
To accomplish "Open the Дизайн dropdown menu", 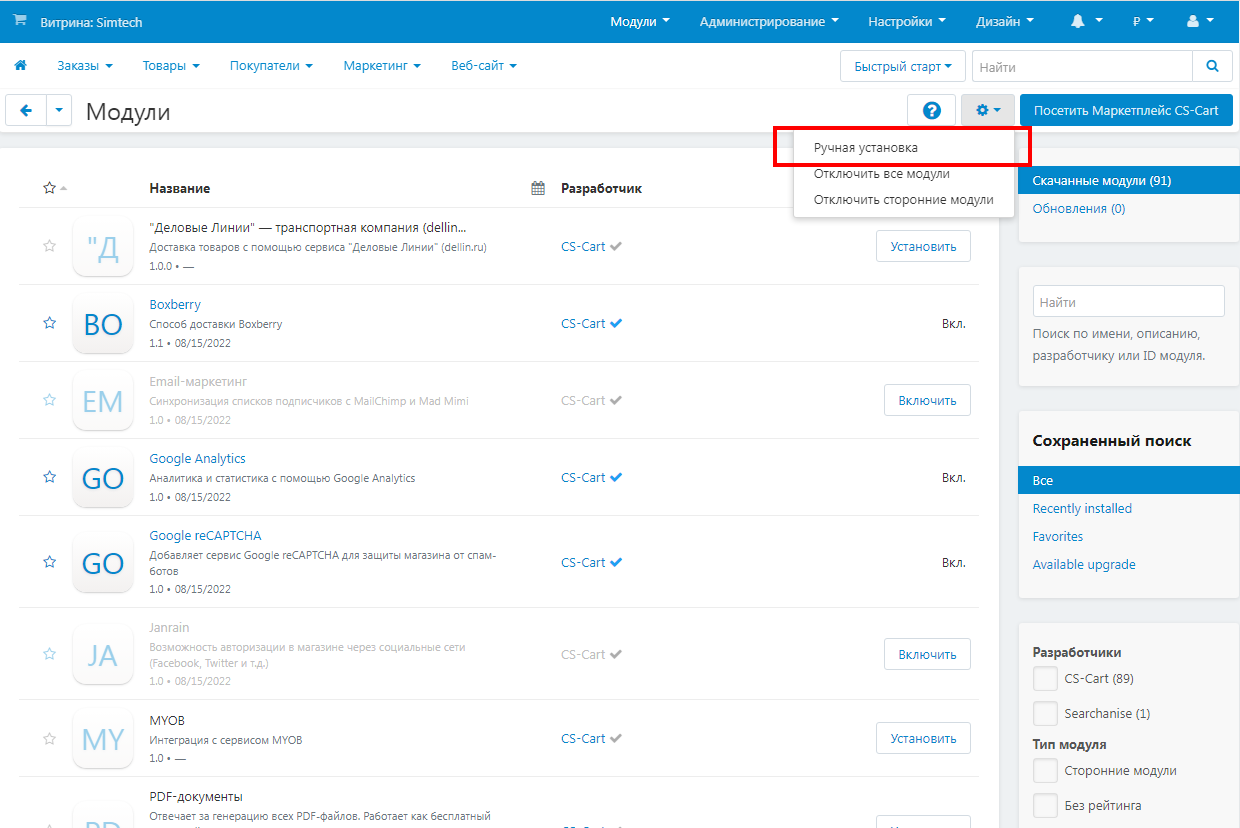I will pos(1005,21).
